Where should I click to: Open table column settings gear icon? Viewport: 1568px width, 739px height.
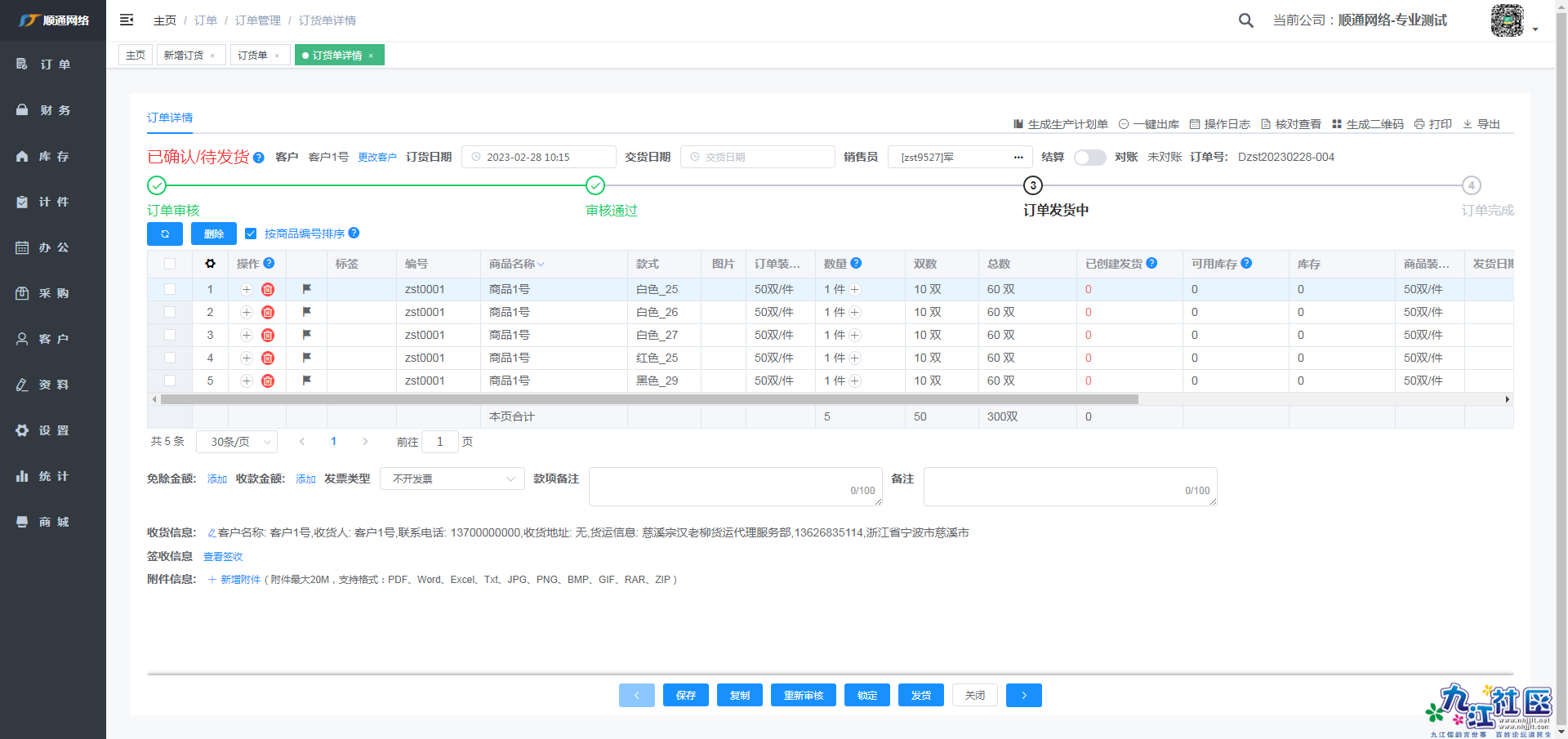210,264
